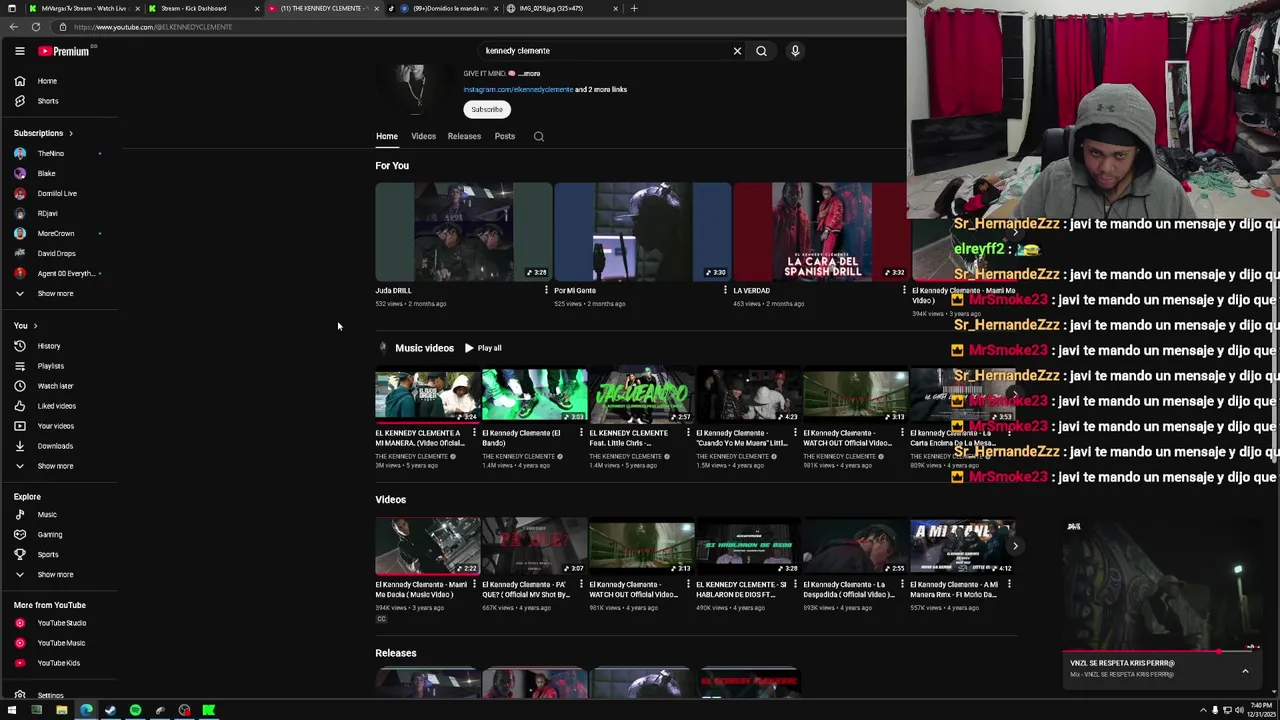Image resolution: width=1280 pixels, height=720 pixels.
Task: Open the Domiilol Live subscription channel
Action: [x=59, y=194]
